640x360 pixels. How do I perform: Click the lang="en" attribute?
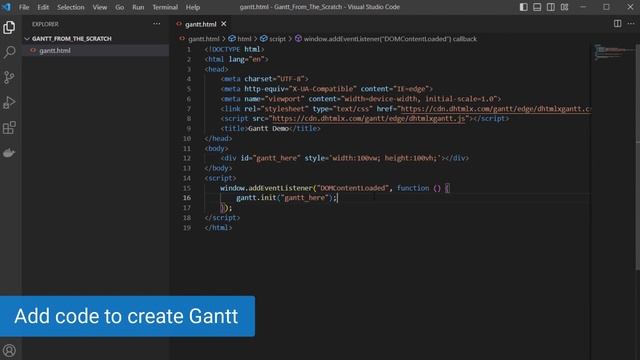tap(246, 59)
